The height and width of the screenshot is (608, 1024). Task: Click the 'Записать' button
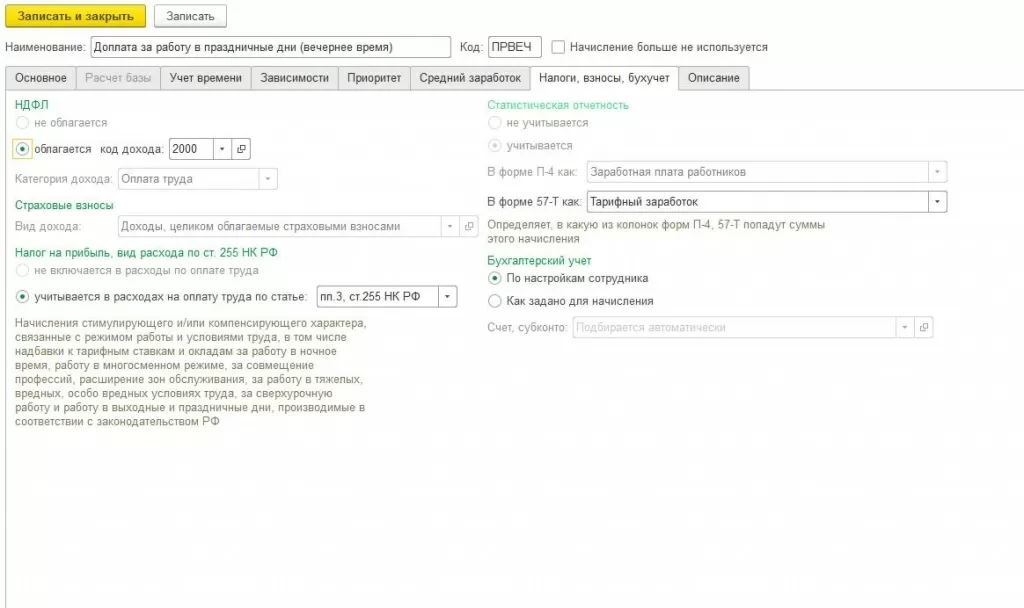click(190, 16)
